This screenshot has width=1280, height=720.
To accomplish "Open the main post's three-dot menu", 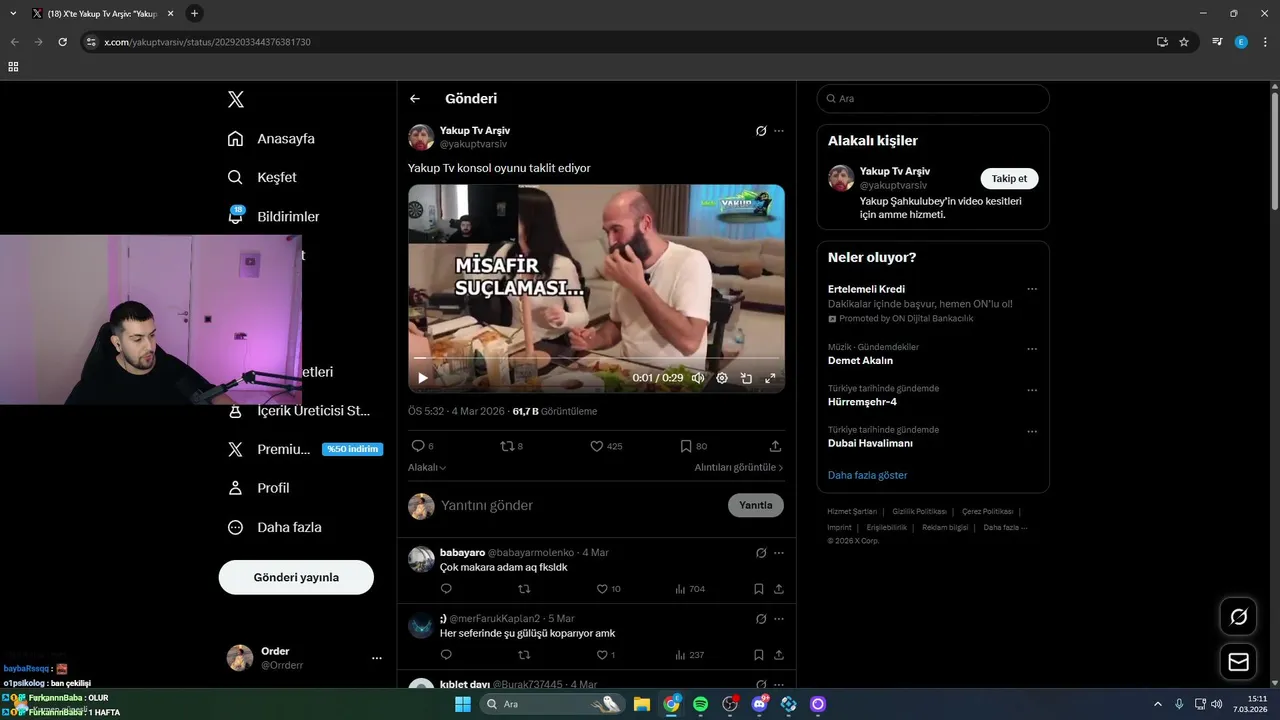I will coord(779,131).
